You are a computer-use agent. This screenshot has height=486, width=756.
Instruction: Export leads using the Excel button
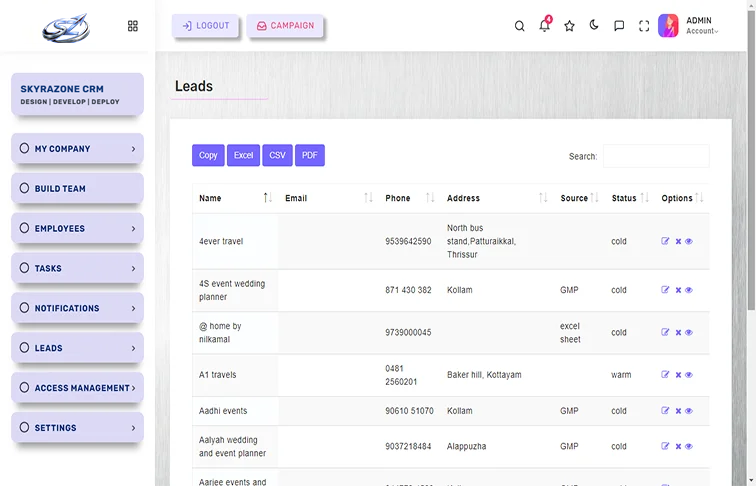coord(244,155)
